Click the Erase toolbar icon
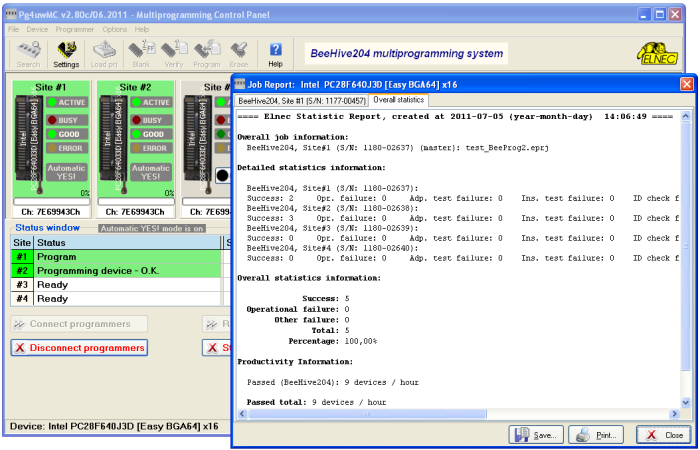 pos(239,54)
